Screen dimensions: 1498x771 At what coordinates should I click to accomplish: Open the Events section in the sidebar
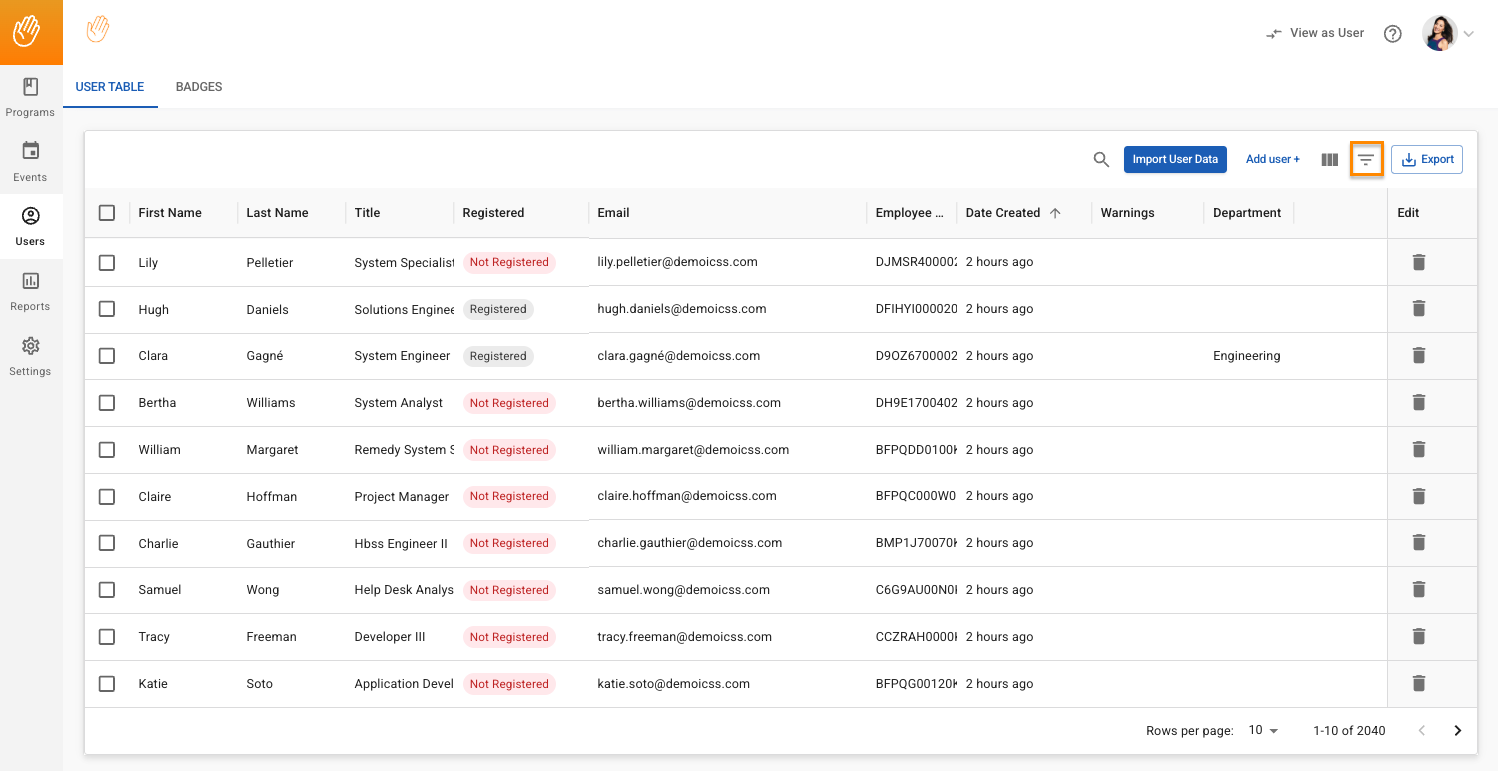(x=30, y=162)
